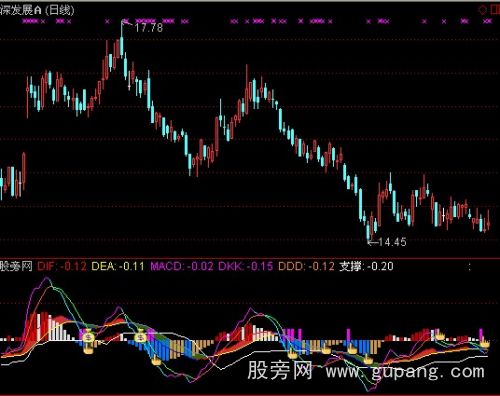The width and height of the screenshot is (500, 396).
Task: Click the DIF: -0.12 indicator value
Action: 62,266
